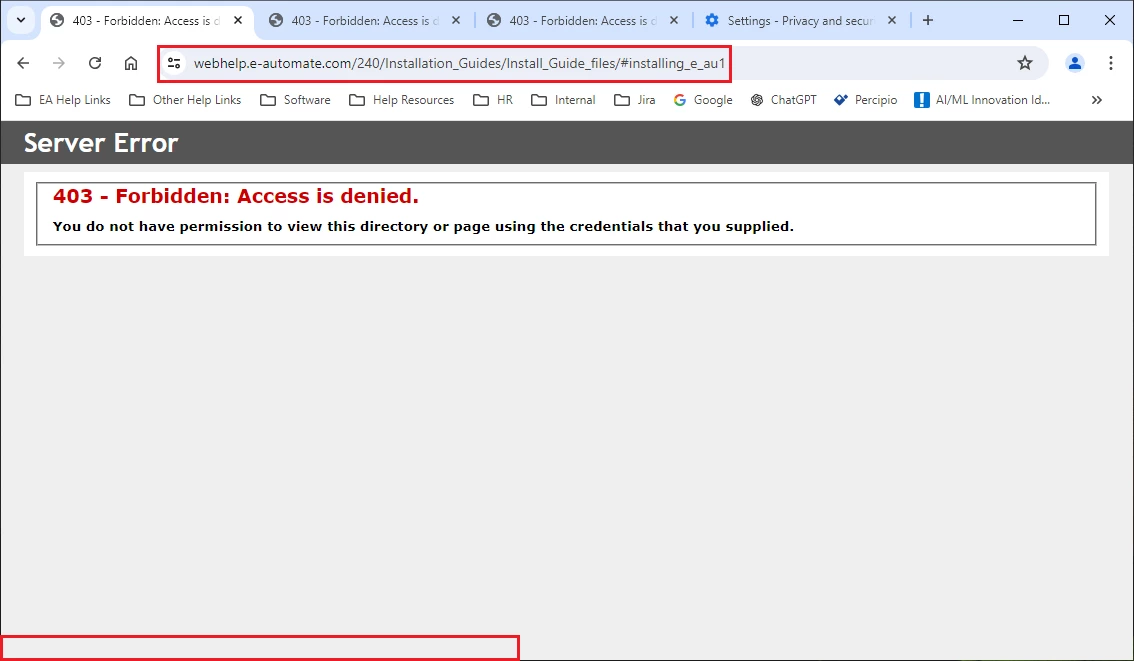
Task: Click the permission message text
Action: pyautogui.click(x=423, y=226)
